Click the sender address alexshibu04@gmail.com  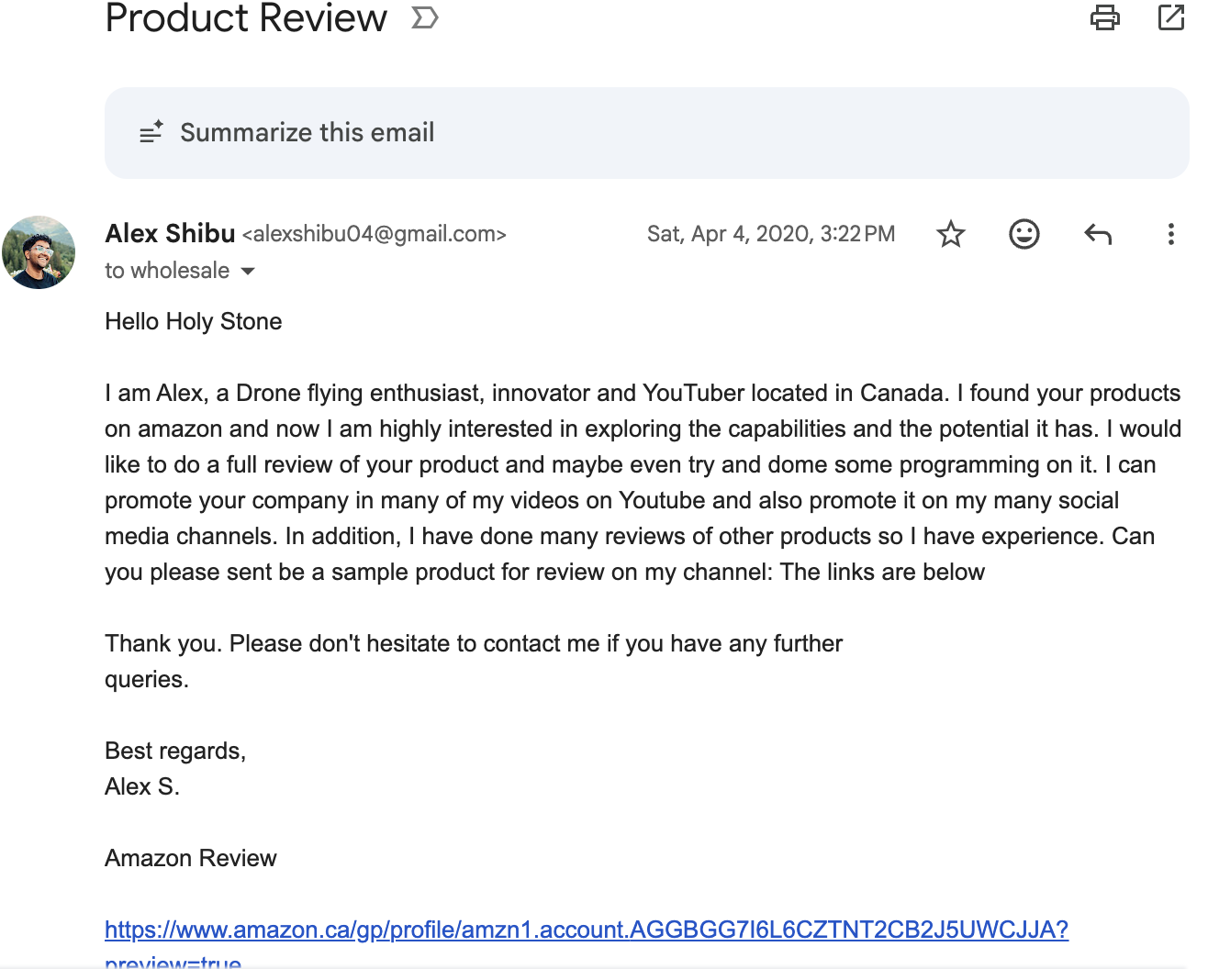375,234
